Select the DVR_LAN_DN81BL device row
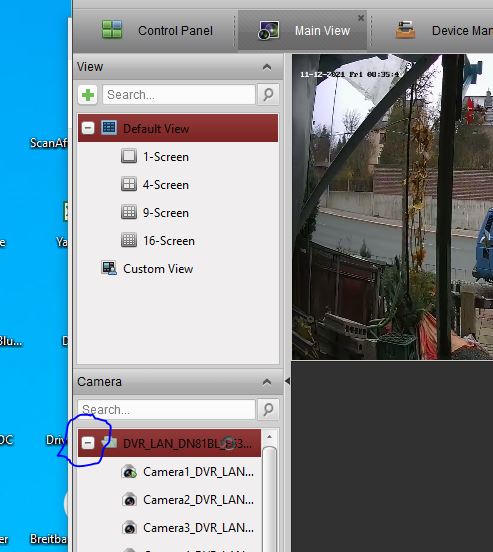Image resolution: width=493 pixels, height=552 pixels. 169,443
